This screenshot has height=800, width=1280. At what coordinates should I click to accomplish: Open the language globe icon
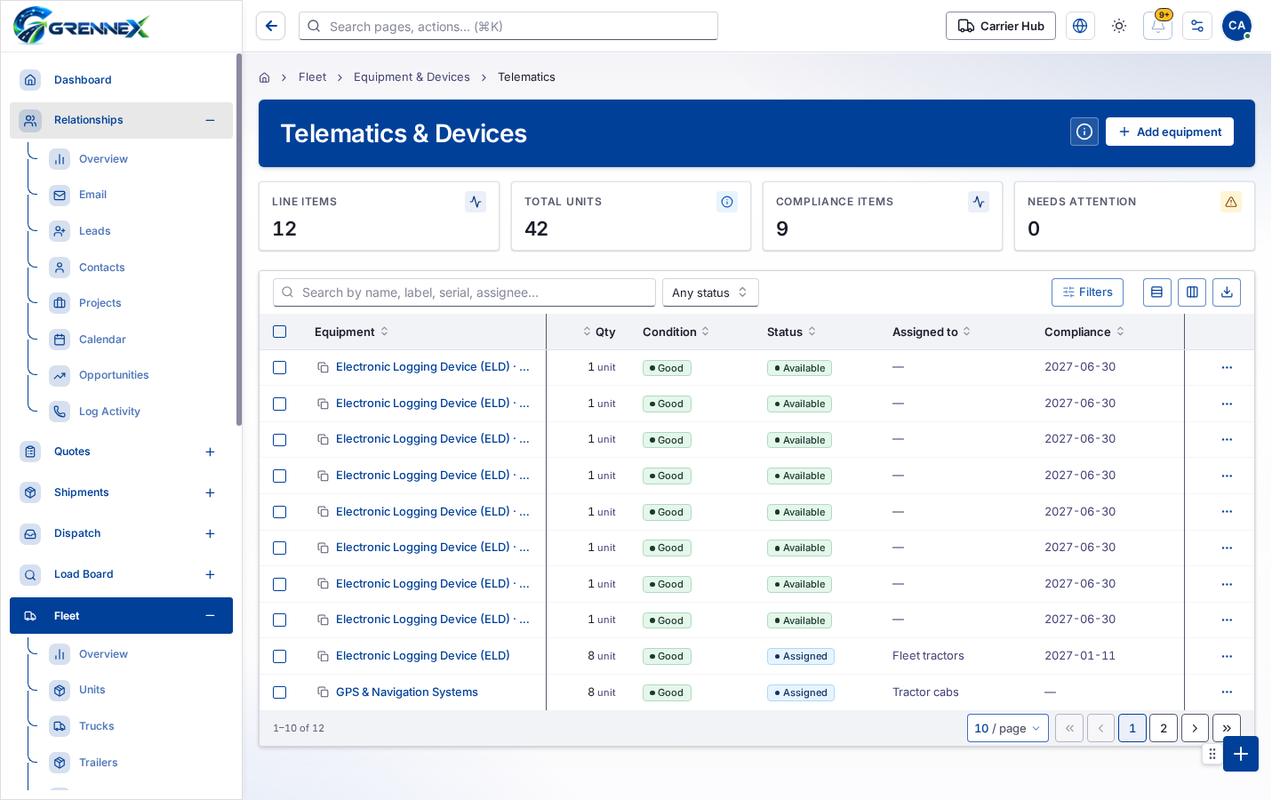[x=1080, y=26]
